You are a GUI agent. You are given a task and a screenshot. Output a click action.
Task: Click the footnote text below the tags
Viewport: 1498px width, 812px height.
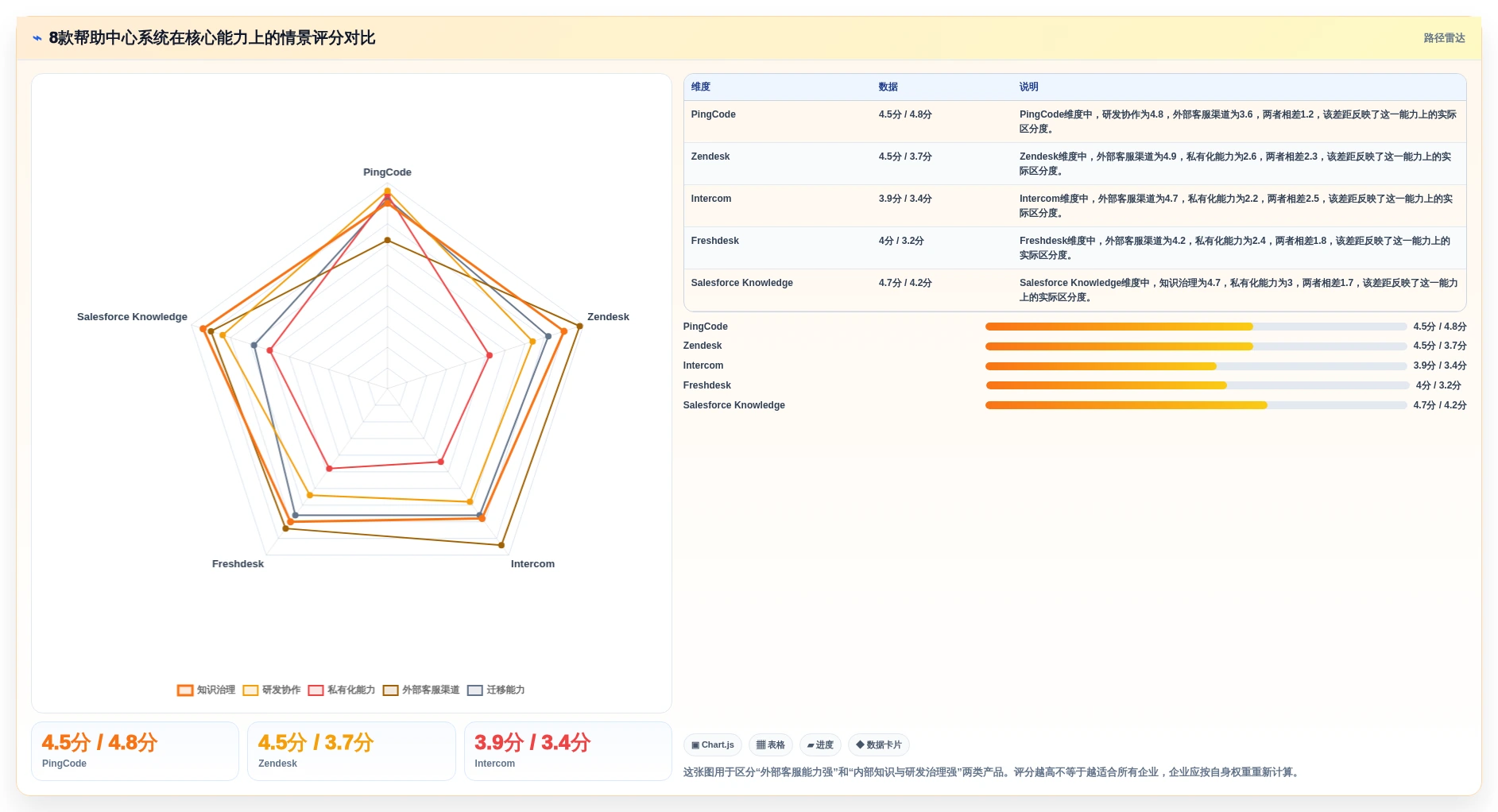coord(993,772)
